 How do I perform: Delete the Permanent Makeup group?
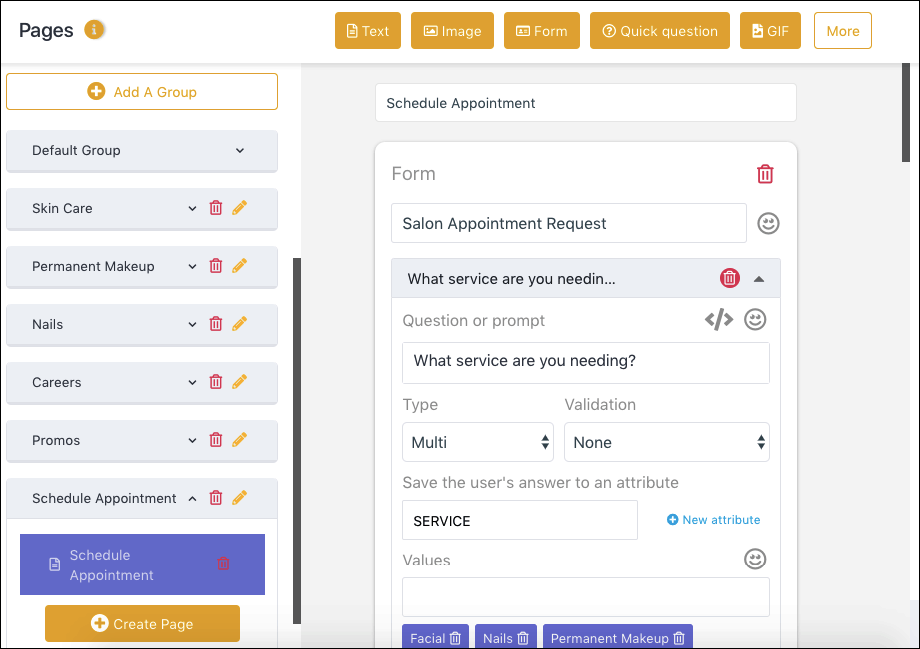coord(216,266)
